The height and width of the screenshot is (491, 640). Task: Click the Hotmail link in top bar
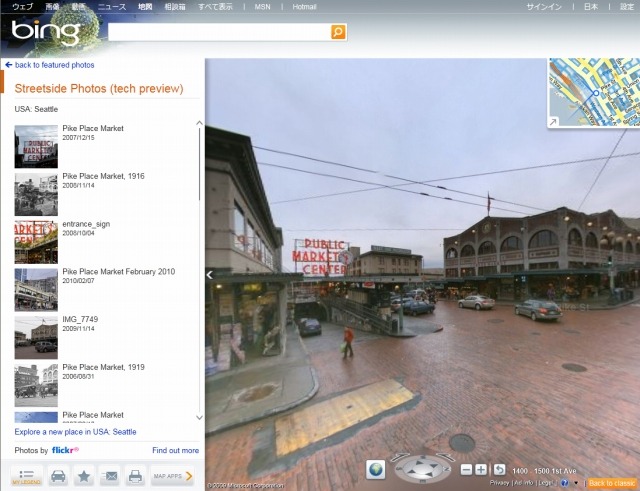(304, 7)
